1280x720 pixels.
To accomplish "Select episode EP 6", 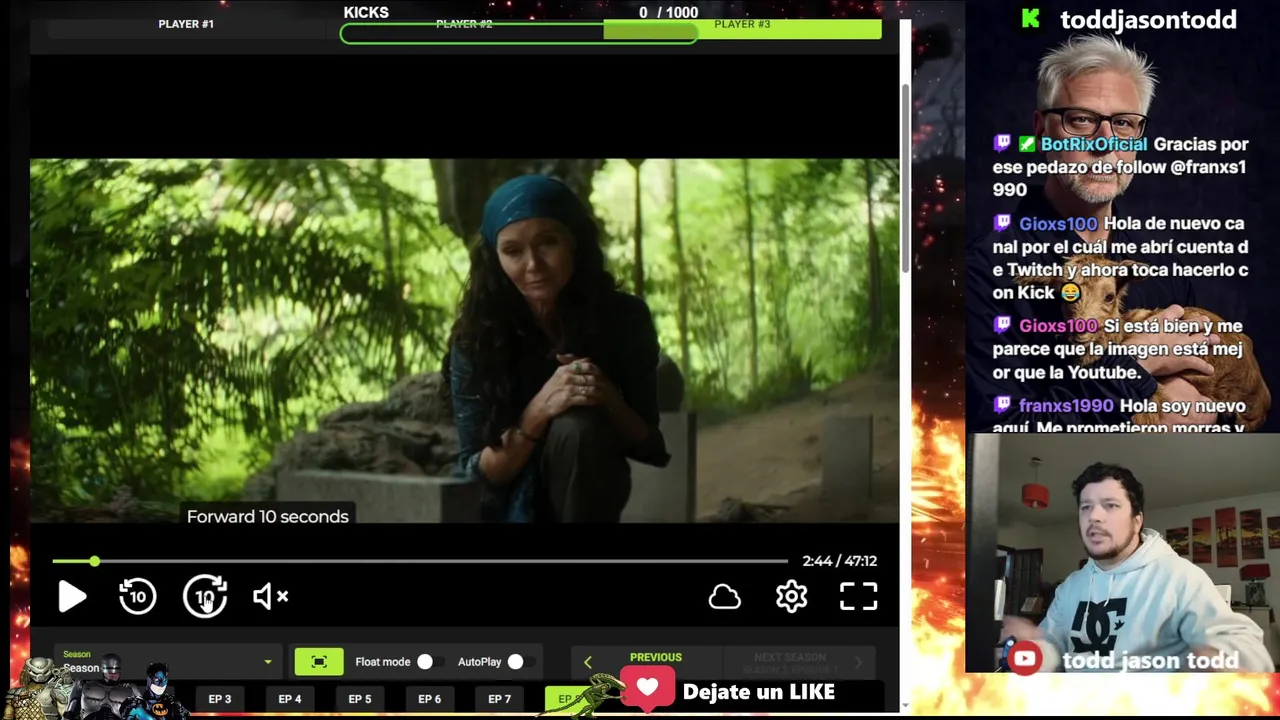I will (430, 699).
